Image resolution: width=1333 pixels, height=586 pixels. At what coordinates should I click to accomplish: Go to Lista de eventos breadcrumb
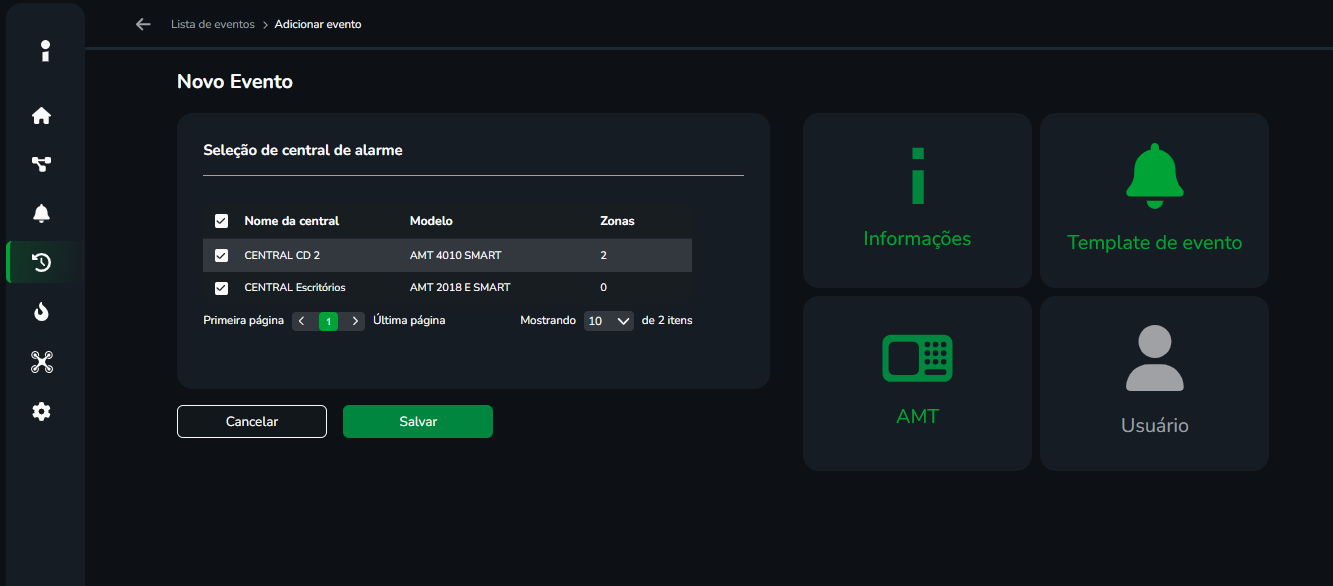(x=212, y=24)
